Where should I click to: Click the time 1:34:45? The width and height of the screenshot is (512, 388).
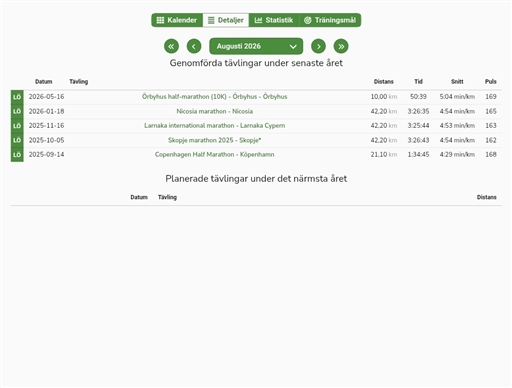(x=418, y=155)
